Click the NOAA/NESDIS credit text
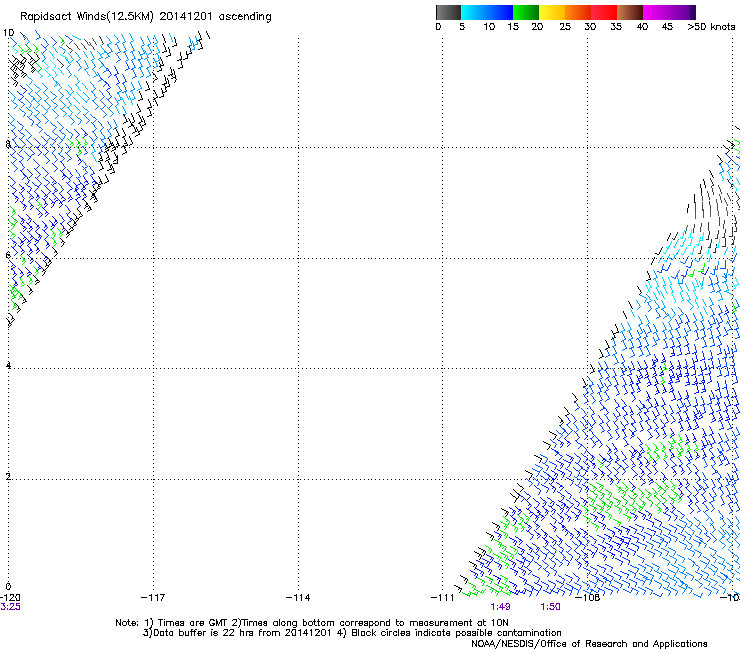 [x=589, y=644]
